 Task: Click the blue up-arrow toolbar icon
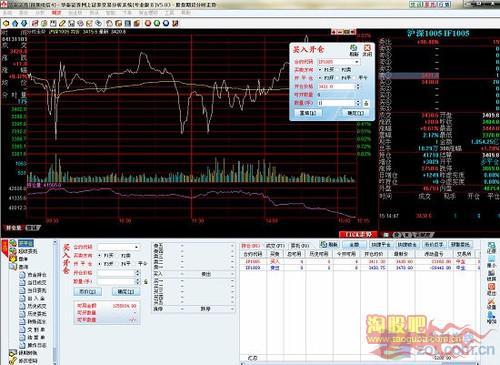[15, 23]
